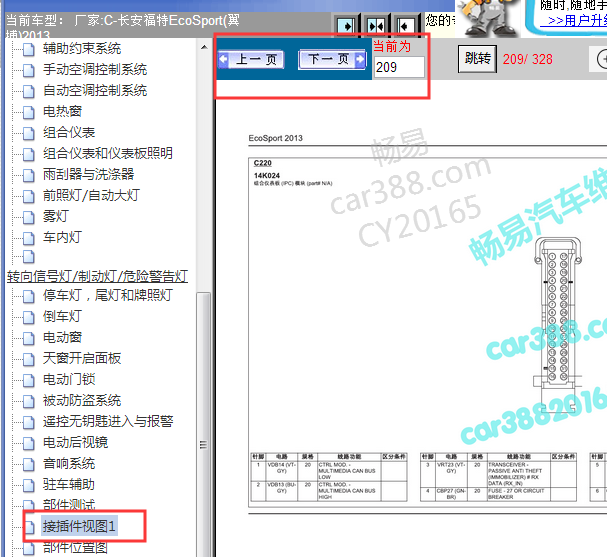Click page icon beside 倒车灯
Viewport: 607px width, 557px height.
29,317
